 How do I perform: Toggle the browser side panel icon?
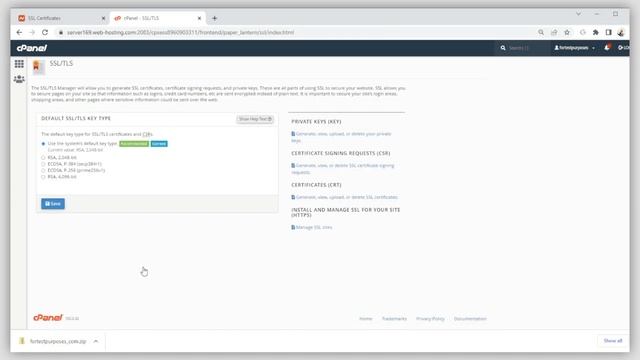coord(609,32)
